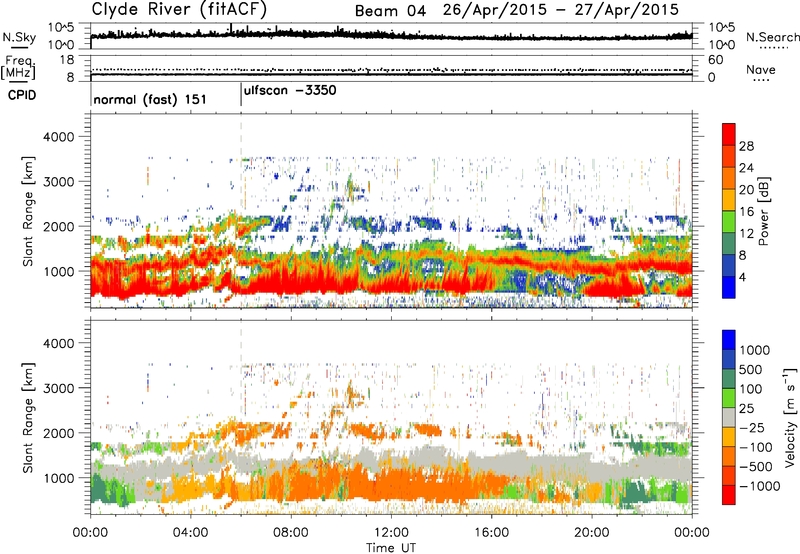Click the 'Time UT' axis label
The height and width of the screenshot is (554, 800).
pos(391,547)
